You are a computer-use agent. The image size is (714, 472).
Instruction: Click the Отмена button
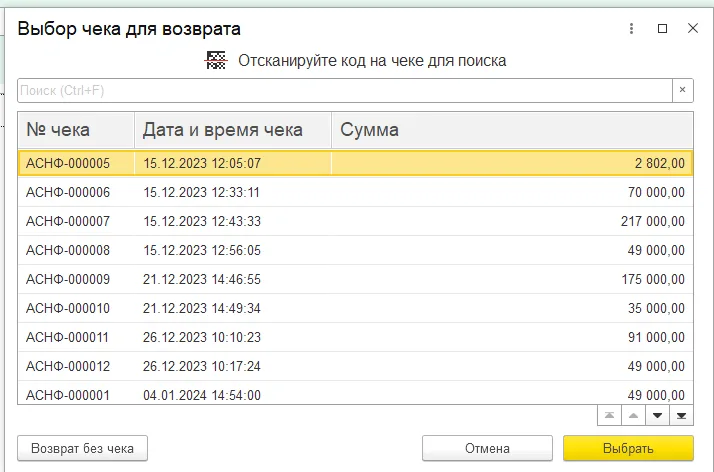[487, 448]
